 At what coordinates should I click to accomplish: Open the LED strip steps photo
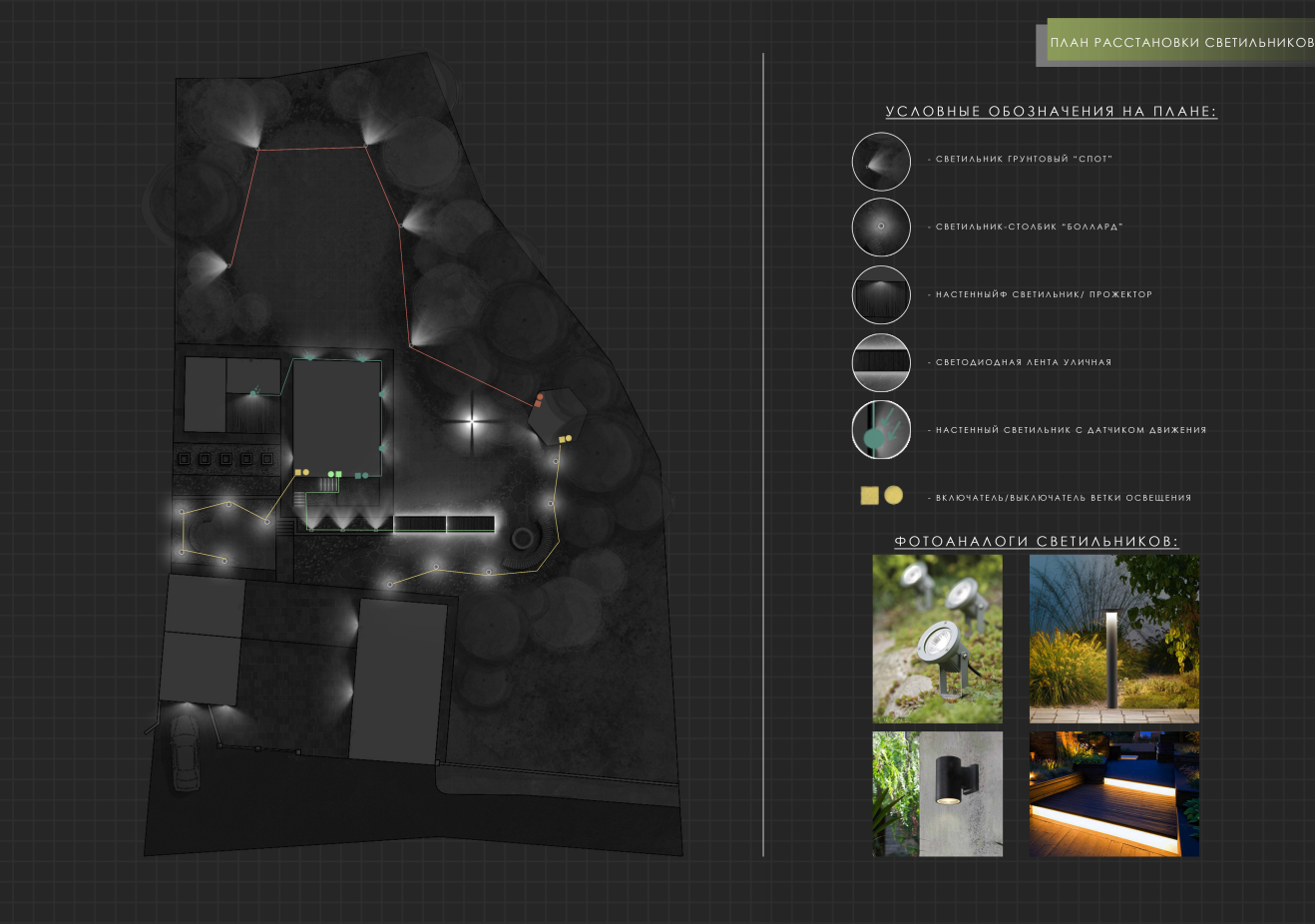[1114, 794]
